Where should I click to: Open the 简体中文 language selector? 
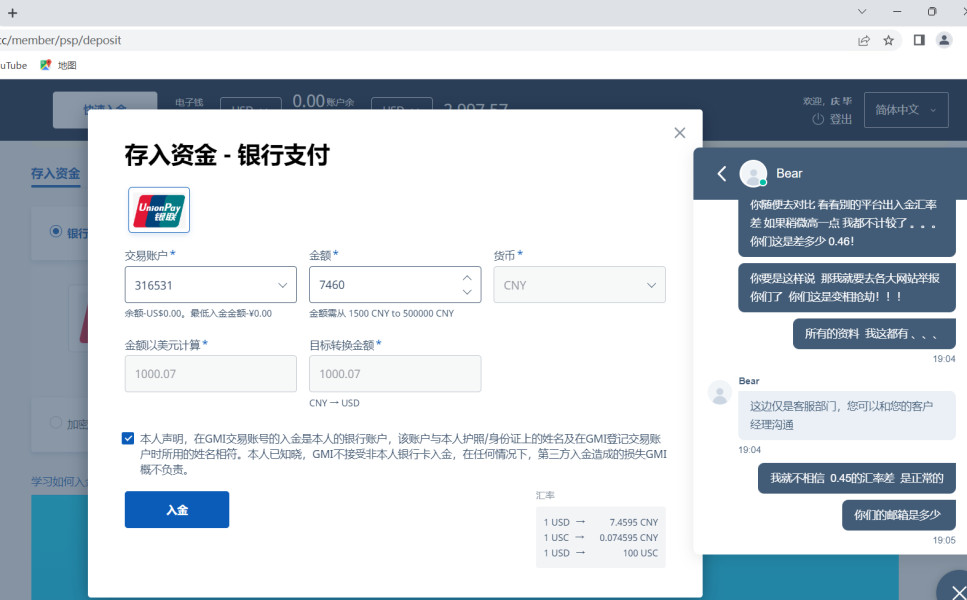tap(905, 110)
